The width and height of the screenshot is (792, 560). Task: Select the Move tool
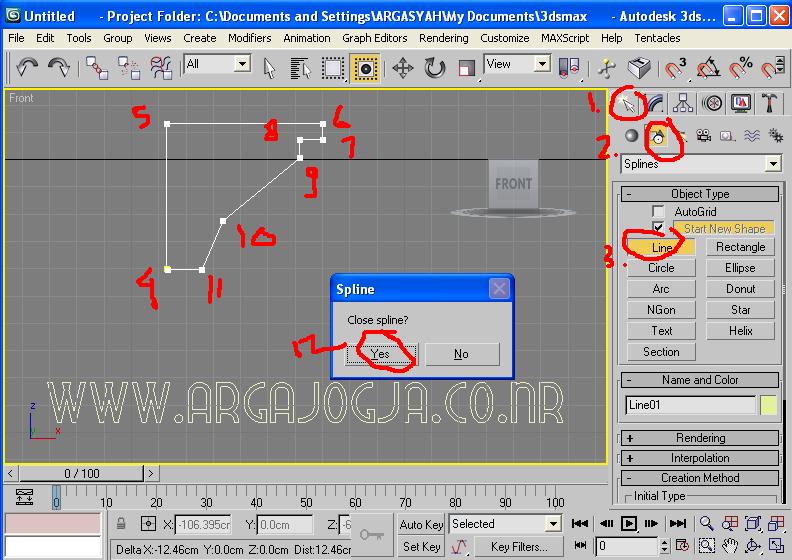[x=403, y=68]
